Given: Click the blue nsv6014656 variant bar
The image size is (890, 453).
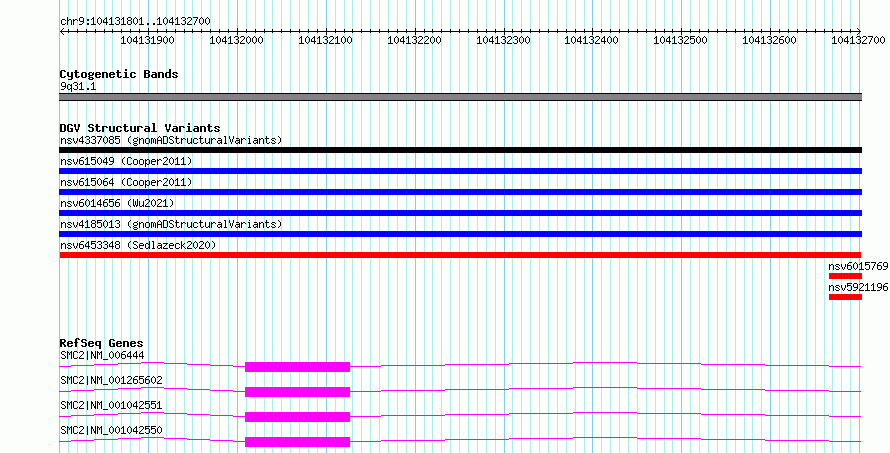Looking at the screenshot, I should (460, 213).
